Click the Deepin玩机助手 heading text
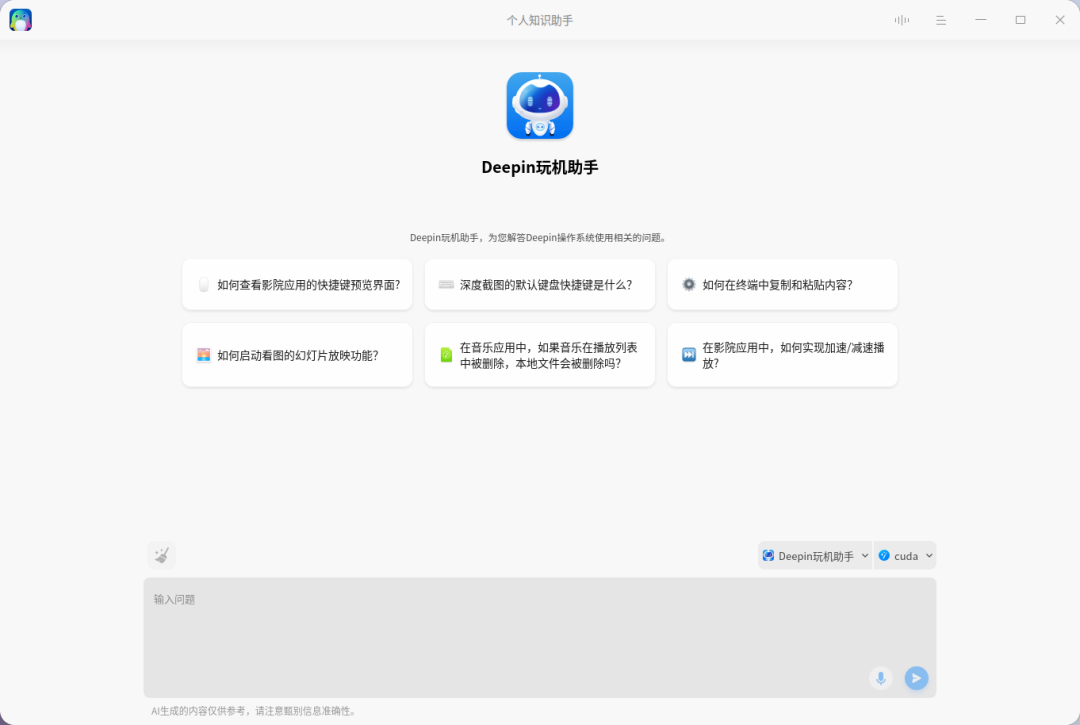 540,167
